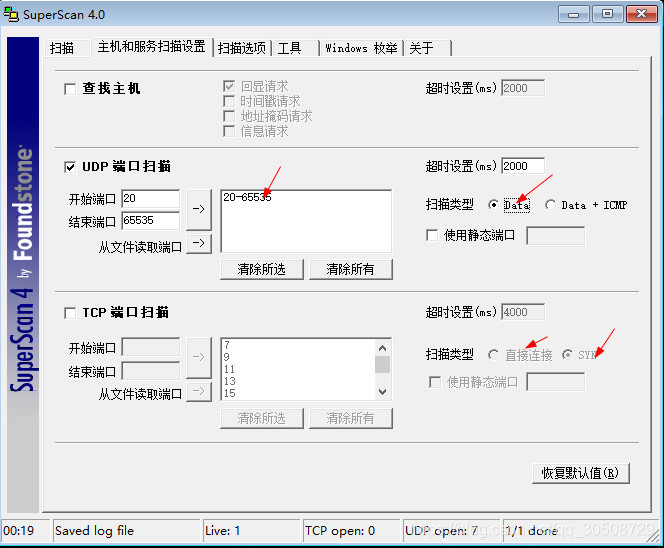Click the TCP static port input field

(x=556, y=382)
